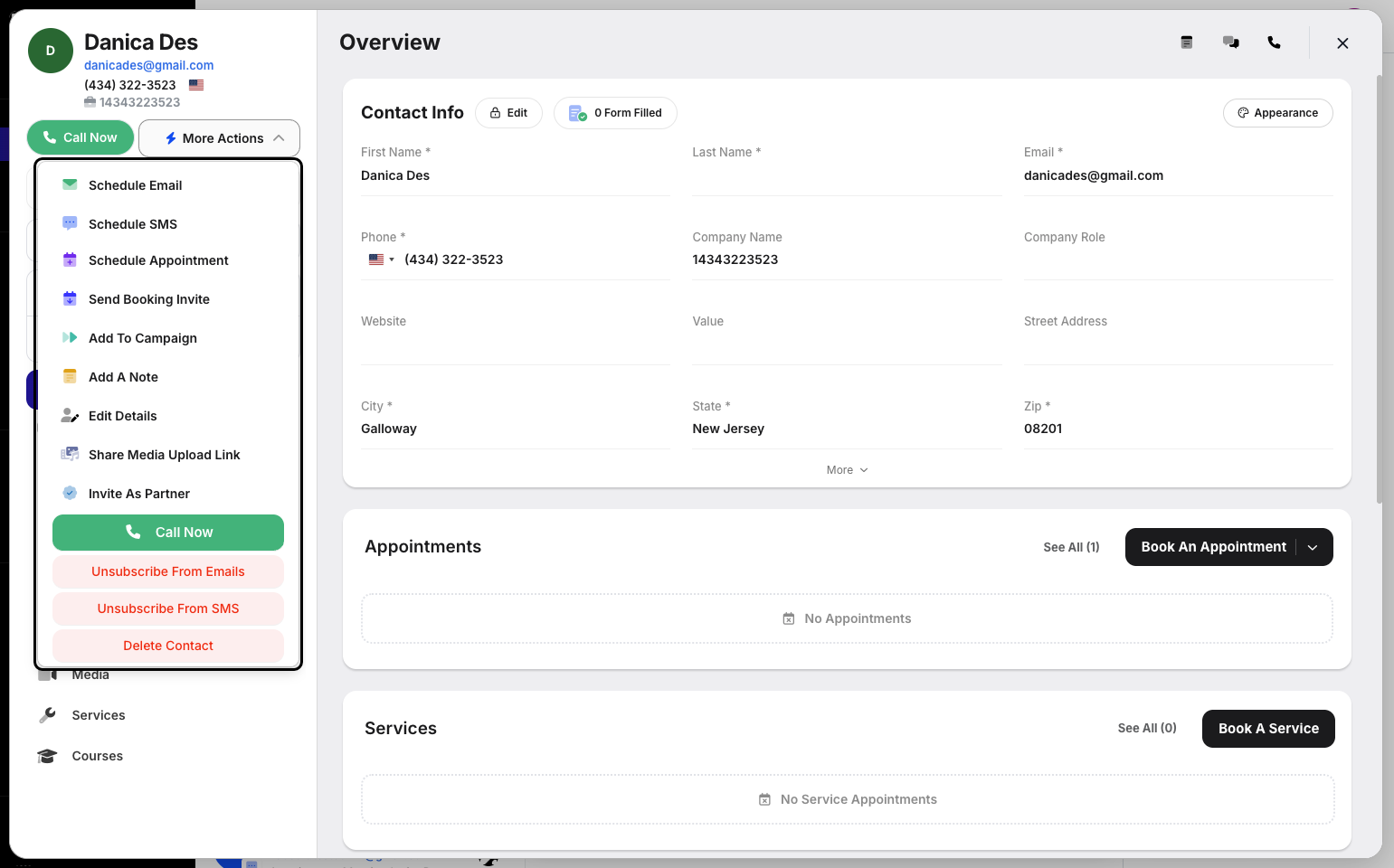Select Schedule Appointment menu item
1394x868 pixels.
168,260
